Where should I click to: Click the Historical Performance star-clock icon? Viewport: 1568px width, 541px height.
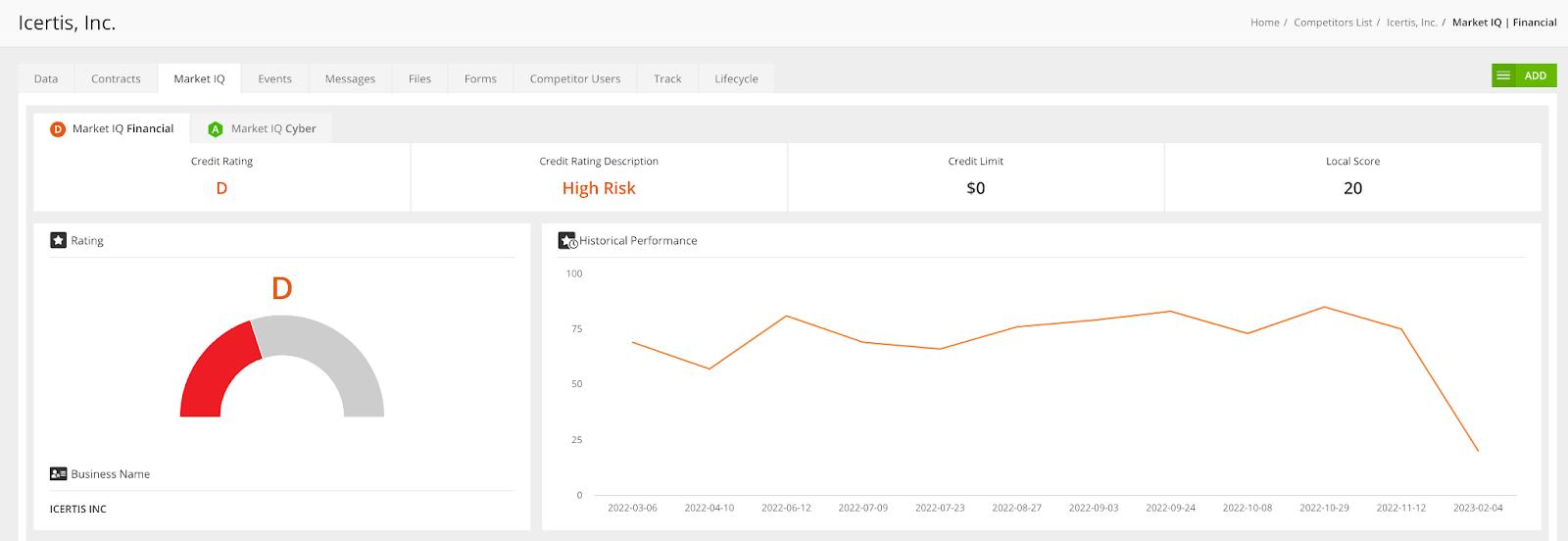[x=567, y=240]
